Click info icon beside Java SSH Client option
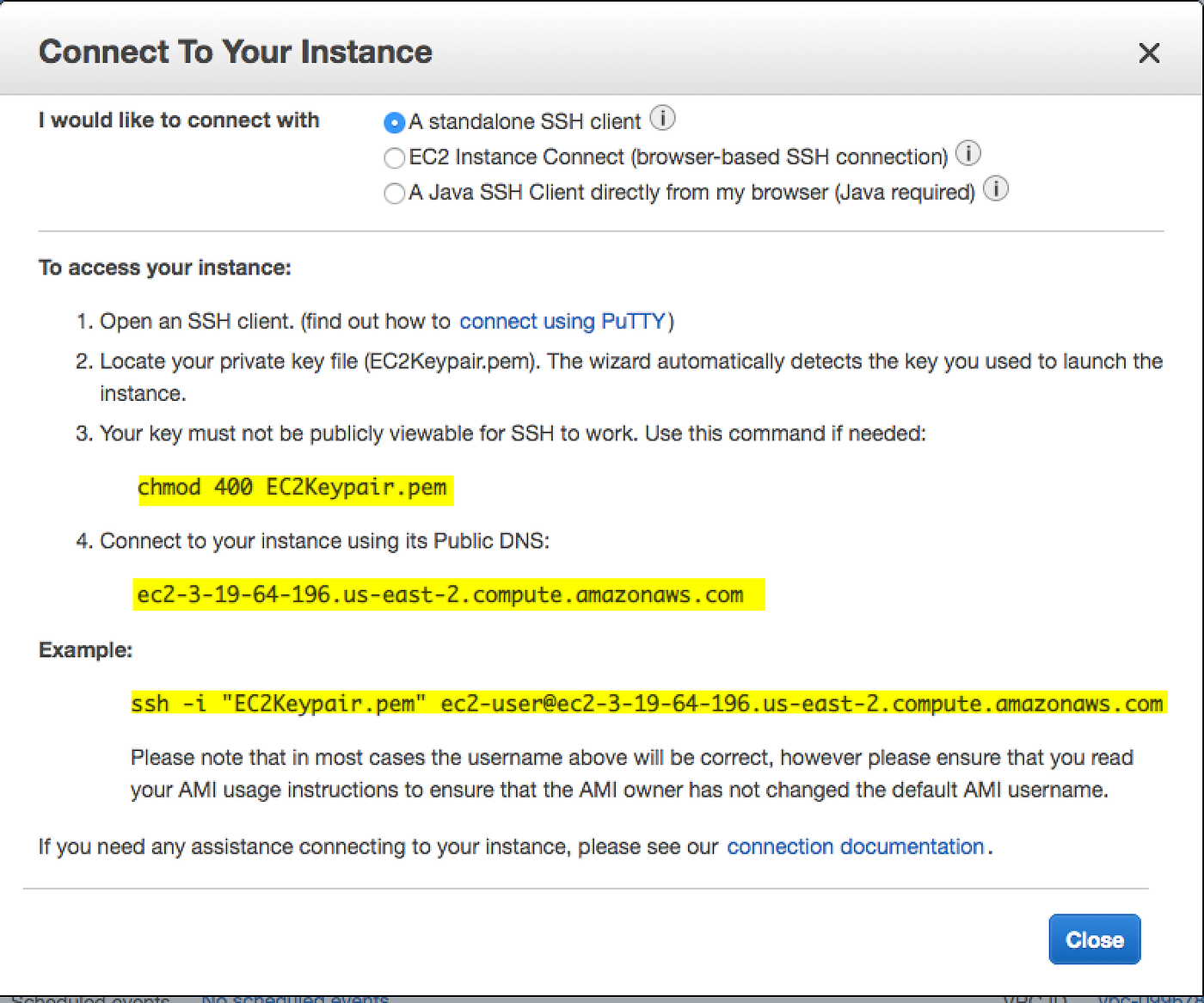Image resolution: width=1204 pixels, height=1003 pixels. [996, 188]
